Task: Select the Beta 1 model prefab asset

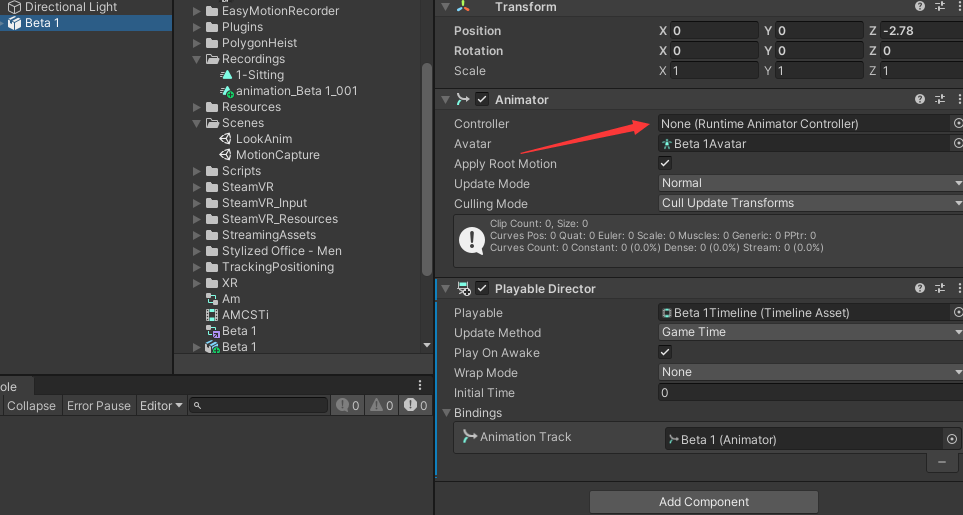Action: (232, 347)
